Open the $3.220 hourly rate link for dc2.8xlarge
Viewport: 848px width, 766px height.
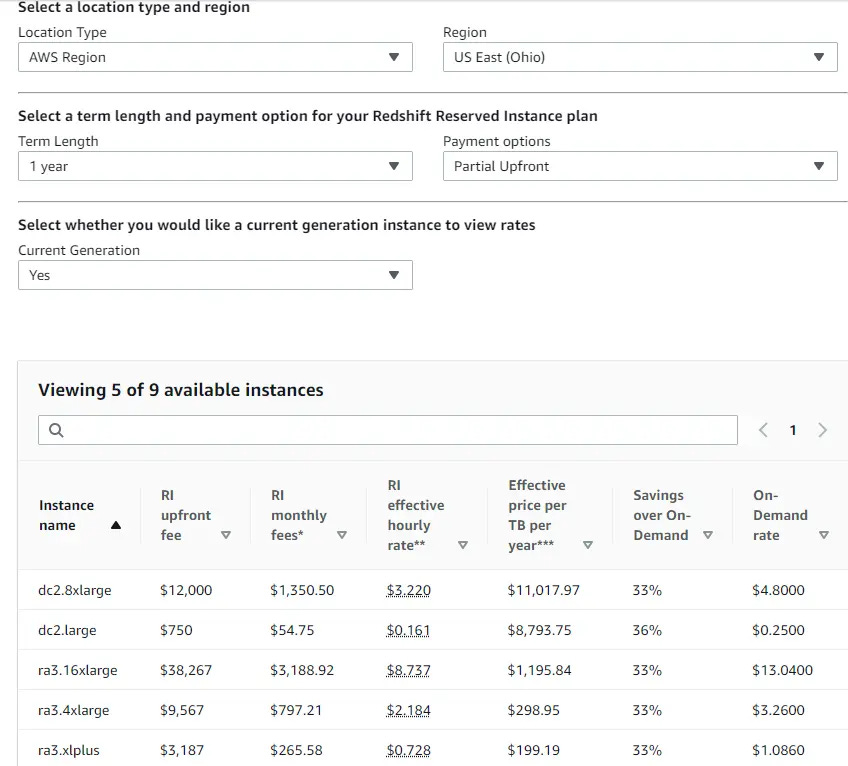(x=408, y=590)
